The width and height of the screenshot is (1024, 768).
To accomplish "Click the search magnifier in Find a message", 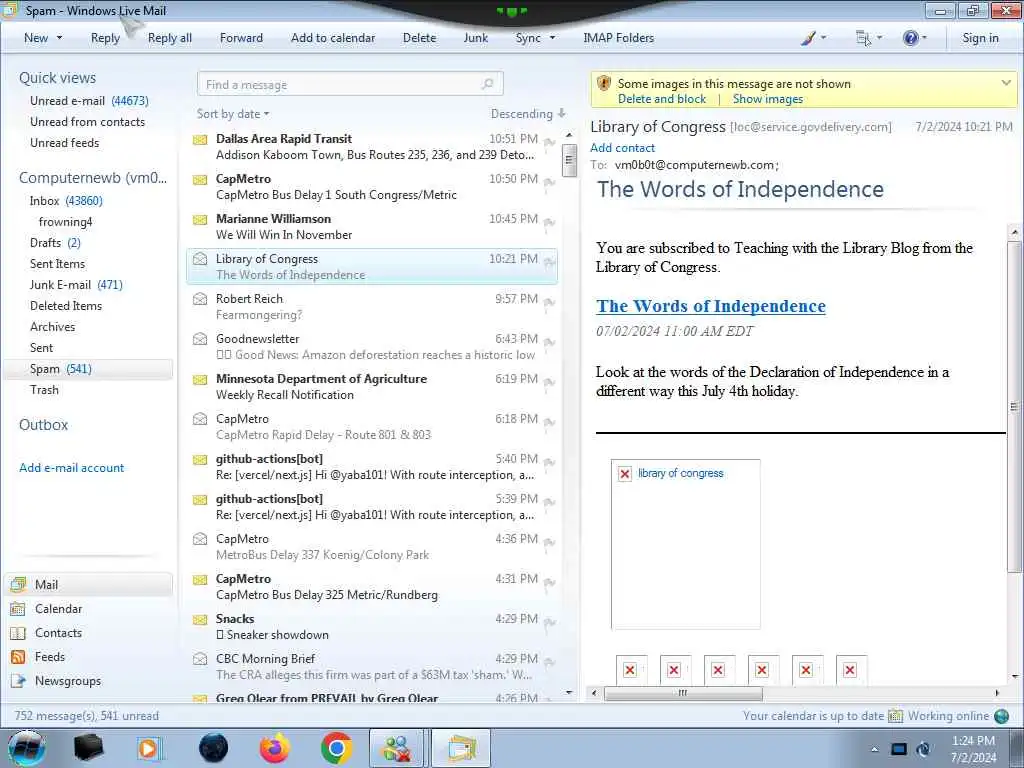I will [x=487, y=84].
